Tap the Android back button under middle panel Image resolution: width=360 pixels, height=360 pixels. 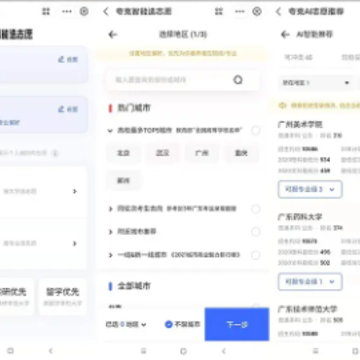pyautogui.click(x=224, y=351)
